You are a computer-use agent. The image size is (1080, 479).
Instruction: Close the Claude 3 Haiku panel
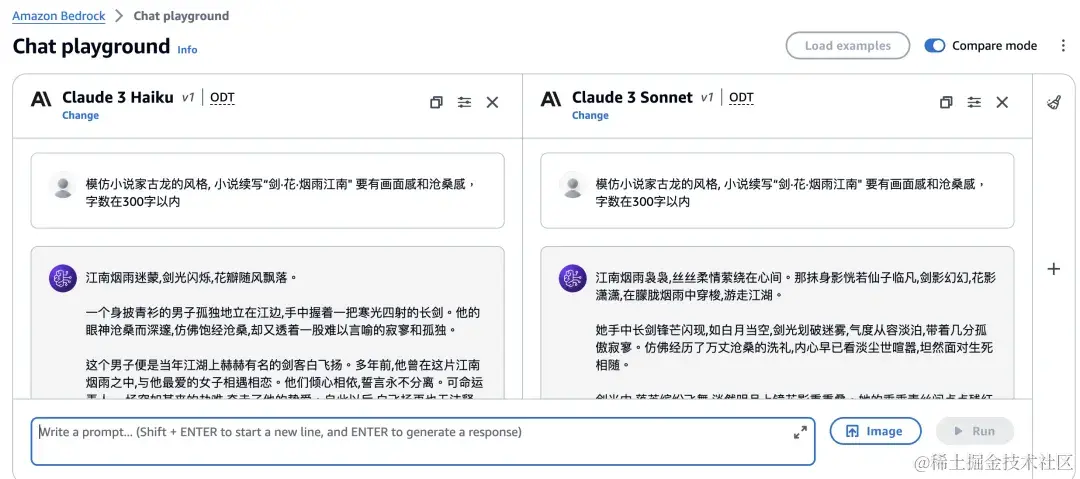tap(492, 102)
